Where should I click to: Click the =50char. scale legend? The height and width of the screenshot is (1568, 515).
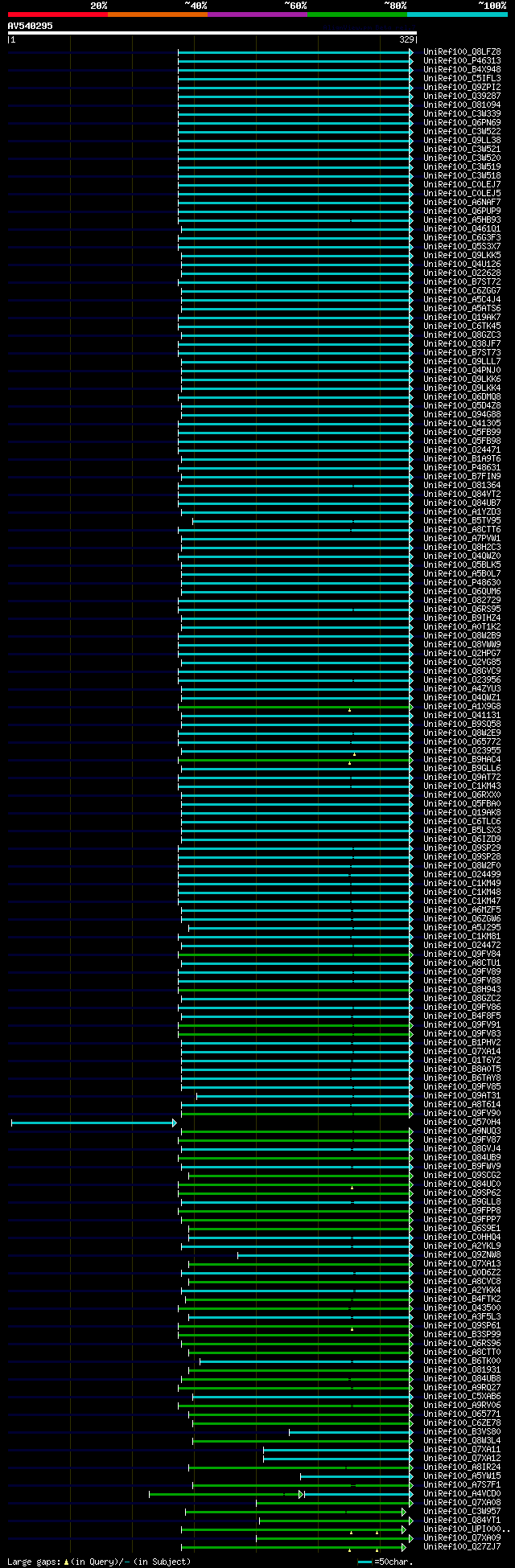pyautogui.click(x=385, y=1561)
